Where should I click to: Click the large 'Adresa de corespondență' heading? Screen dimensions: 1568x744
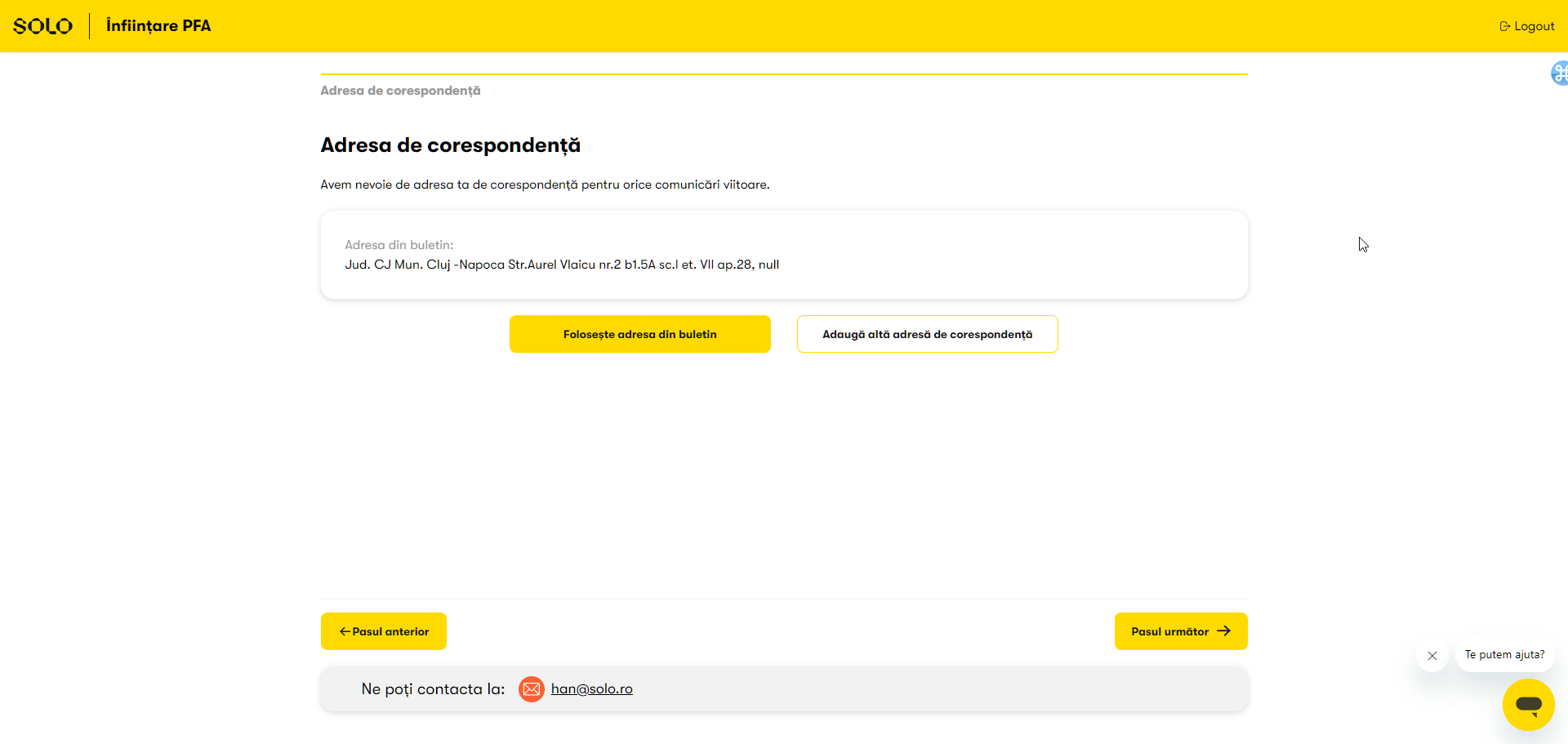point(450,145)
